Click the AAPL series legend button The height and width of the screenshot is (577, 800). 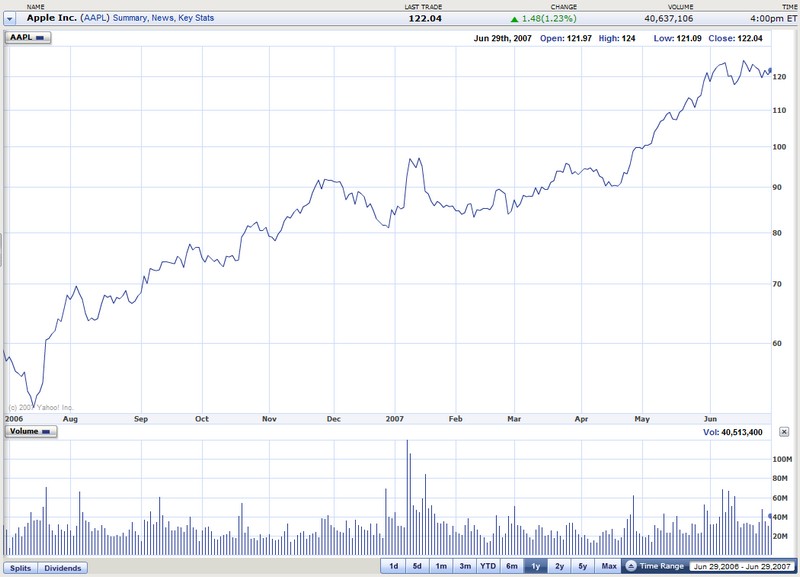click(28, 37)
